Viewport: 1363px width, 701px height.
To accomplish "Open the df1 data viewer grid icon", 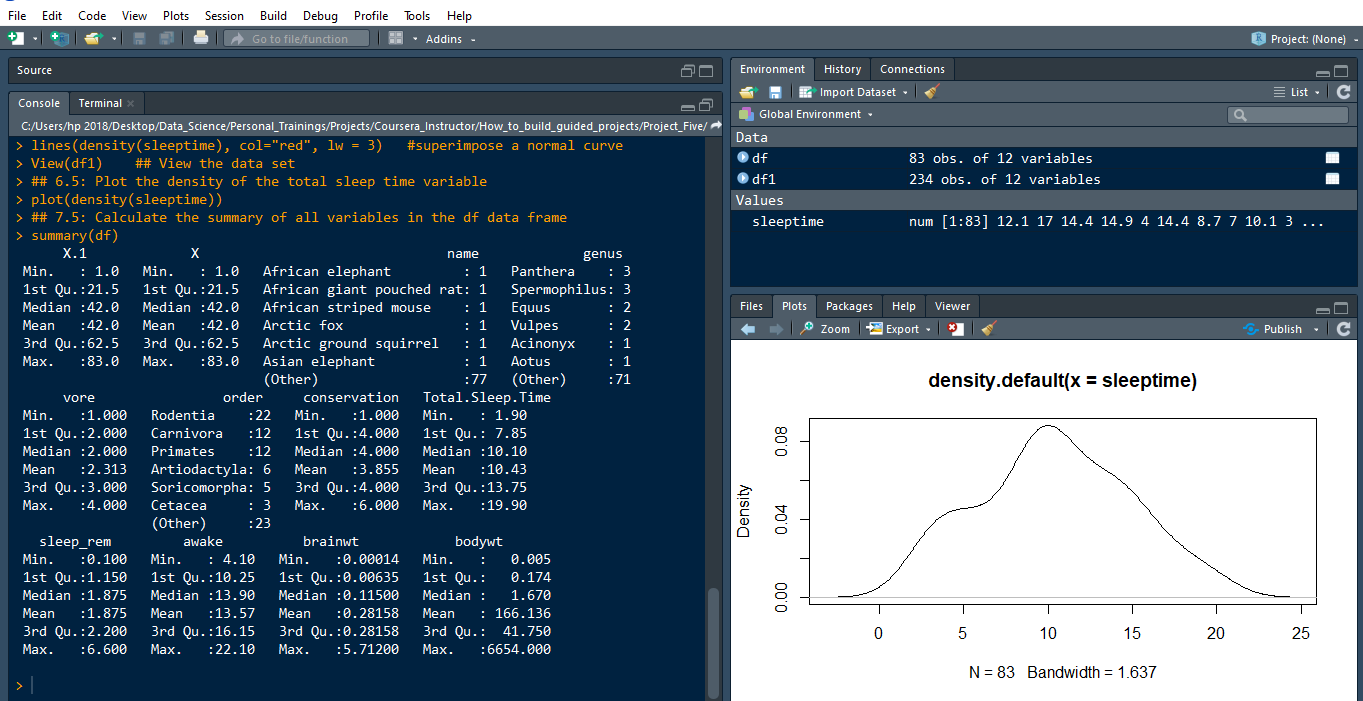I will click(x=1332, y=179).
